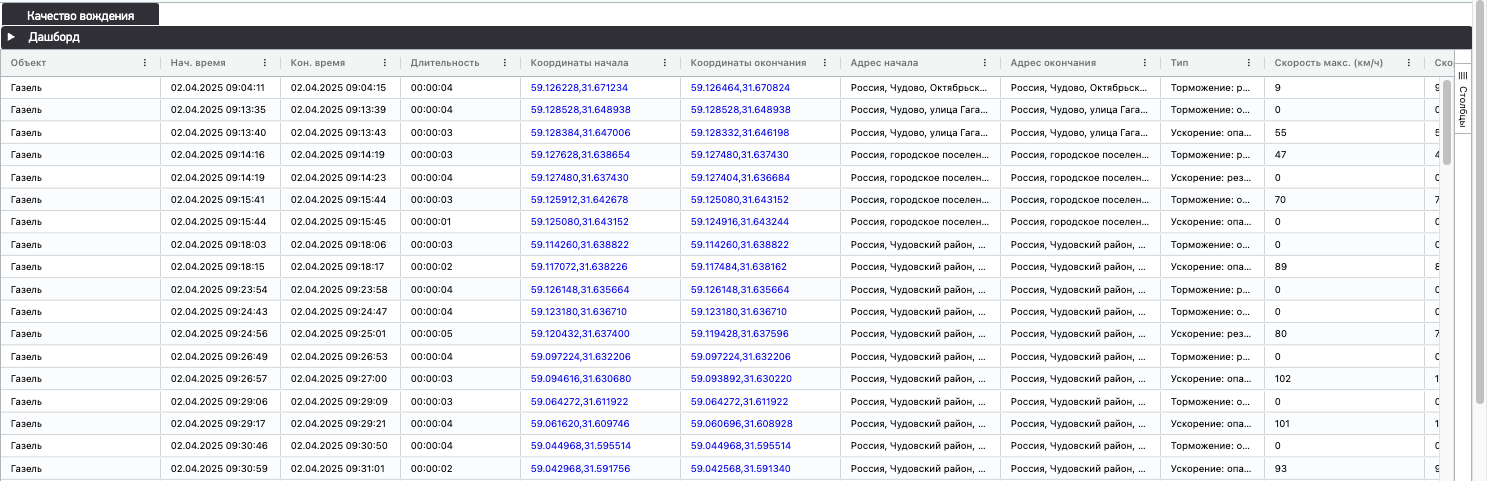Open column menu for Тип header

(x=1250, y=63)
